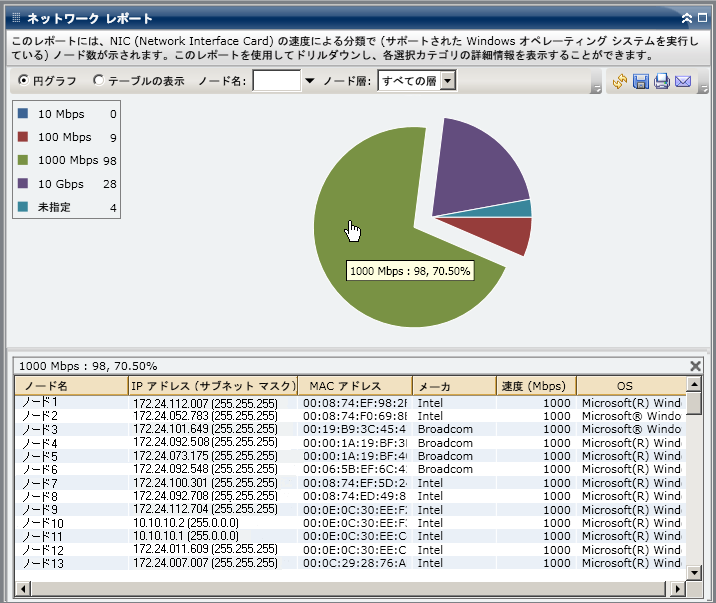Click the vertical scrollbar down arrow in table
Viewport: 716px width, 603px height.
click(x=694, y=571)
